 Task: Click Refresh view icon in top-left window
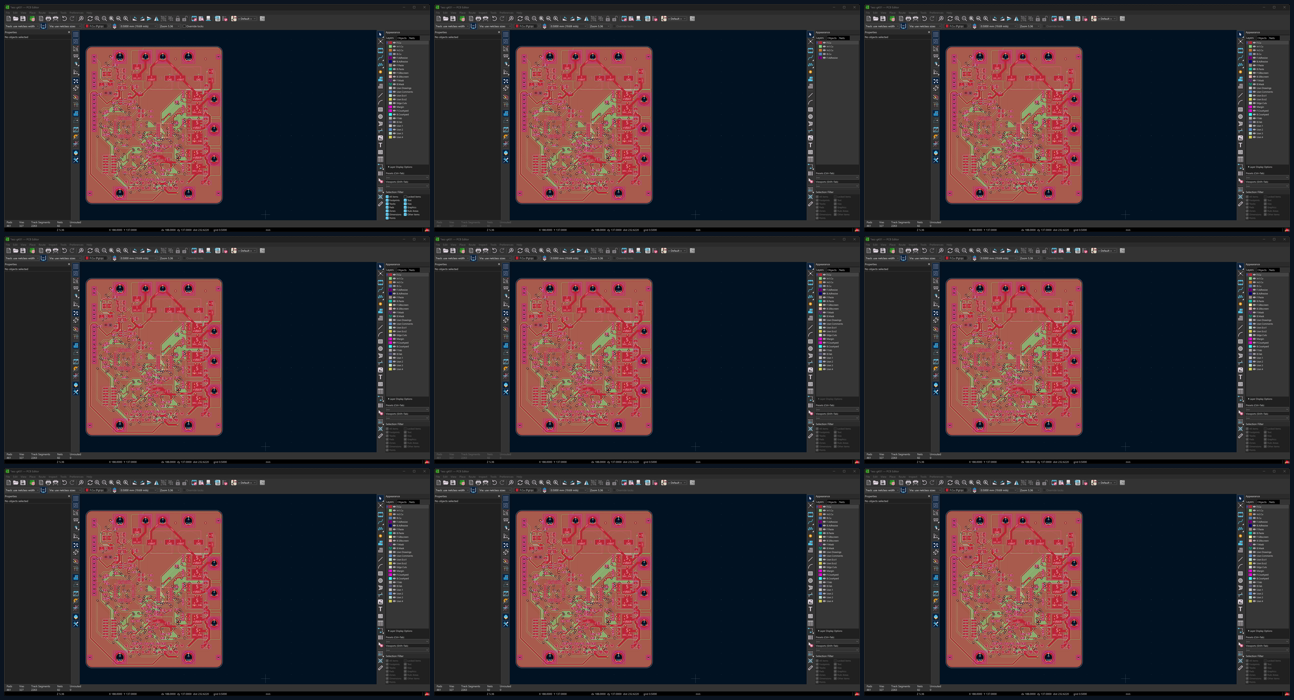coord(90,19)
